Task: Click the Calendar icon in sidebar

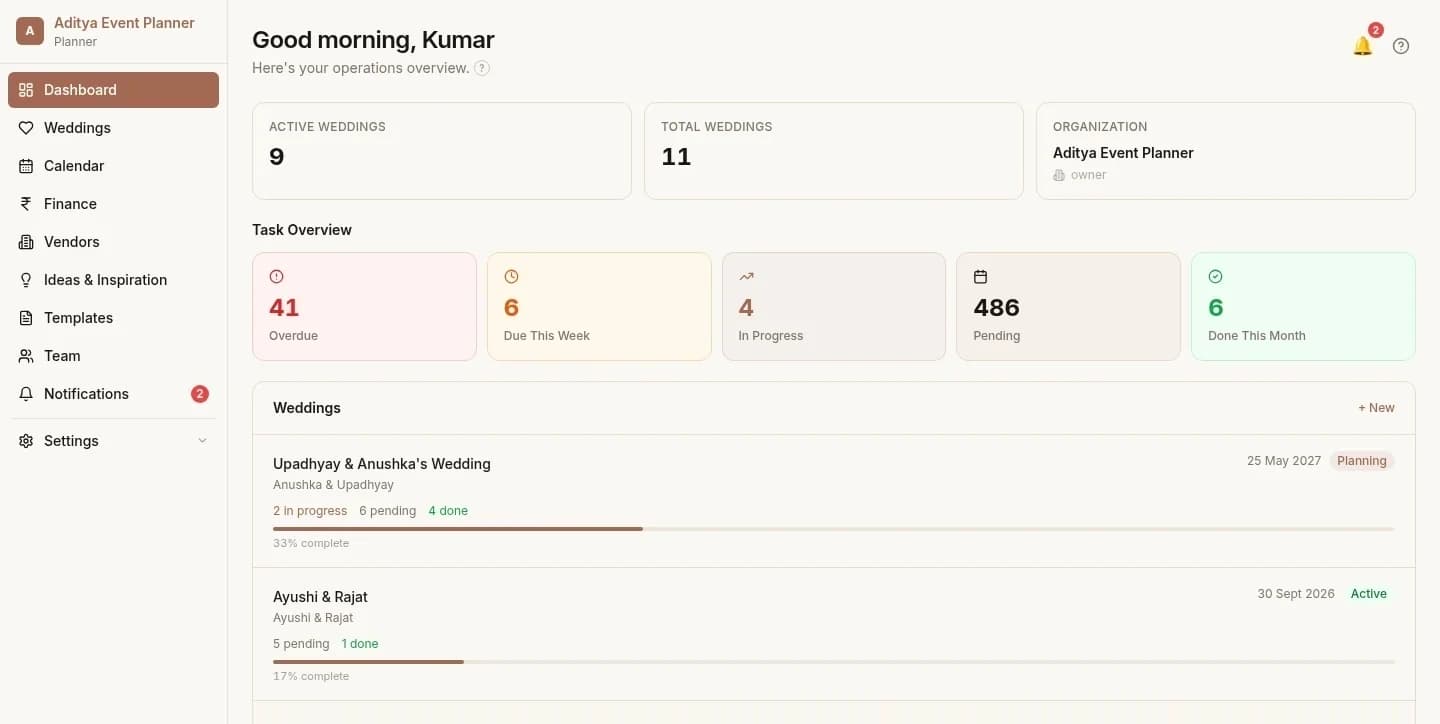Action: click(26, 166)
